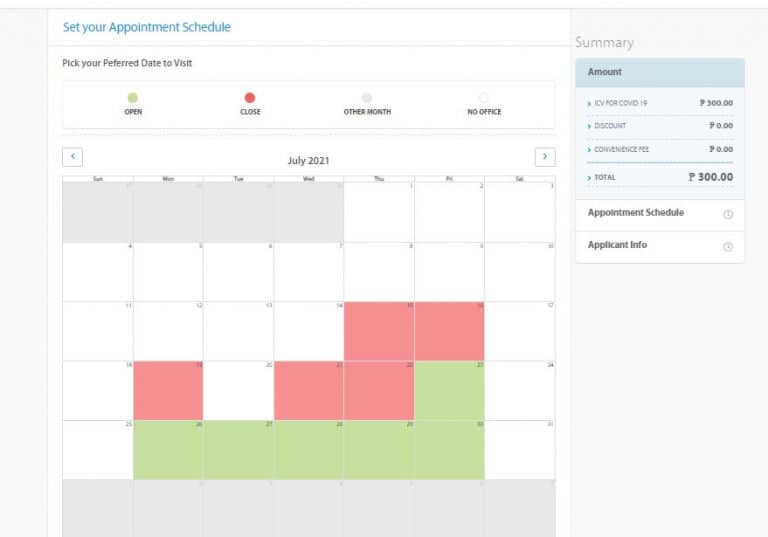Screen dimensions: 768x537
Task: Choose Wednesday July 28 on the calendar
Action: 309,450
